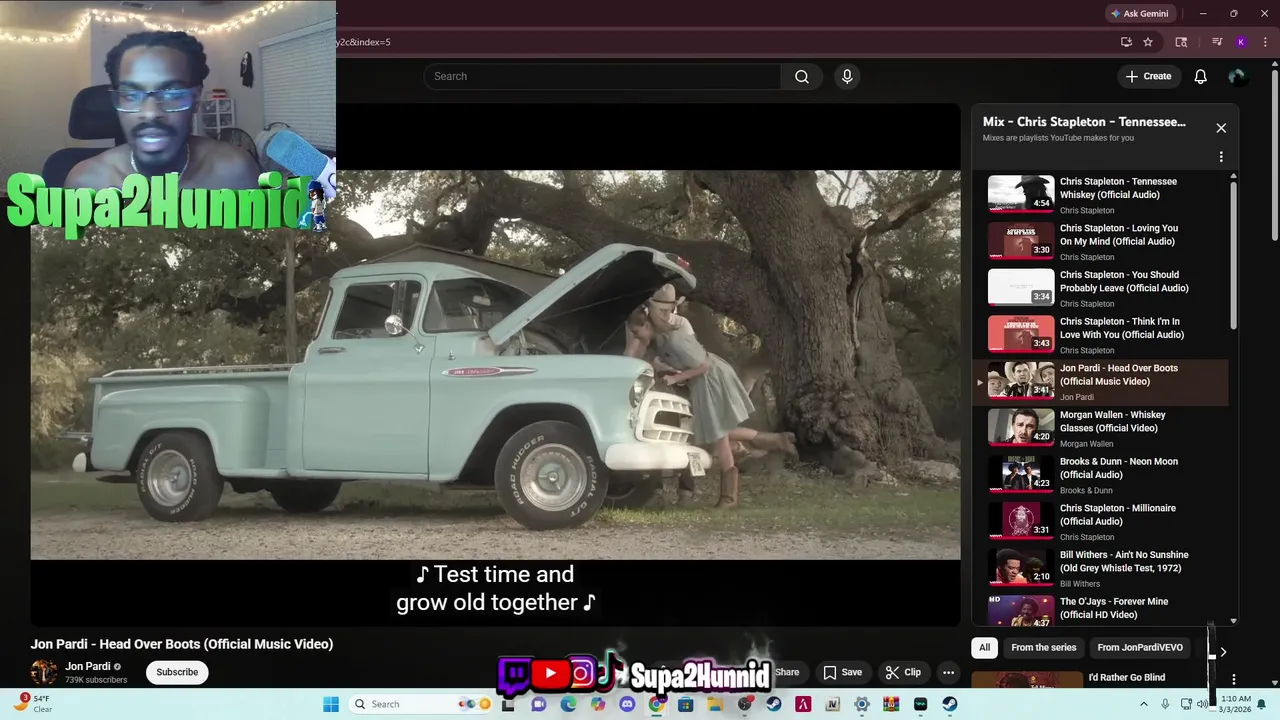Click the video title Head Over Boots

pyautogui.click(x=182, y=644)
